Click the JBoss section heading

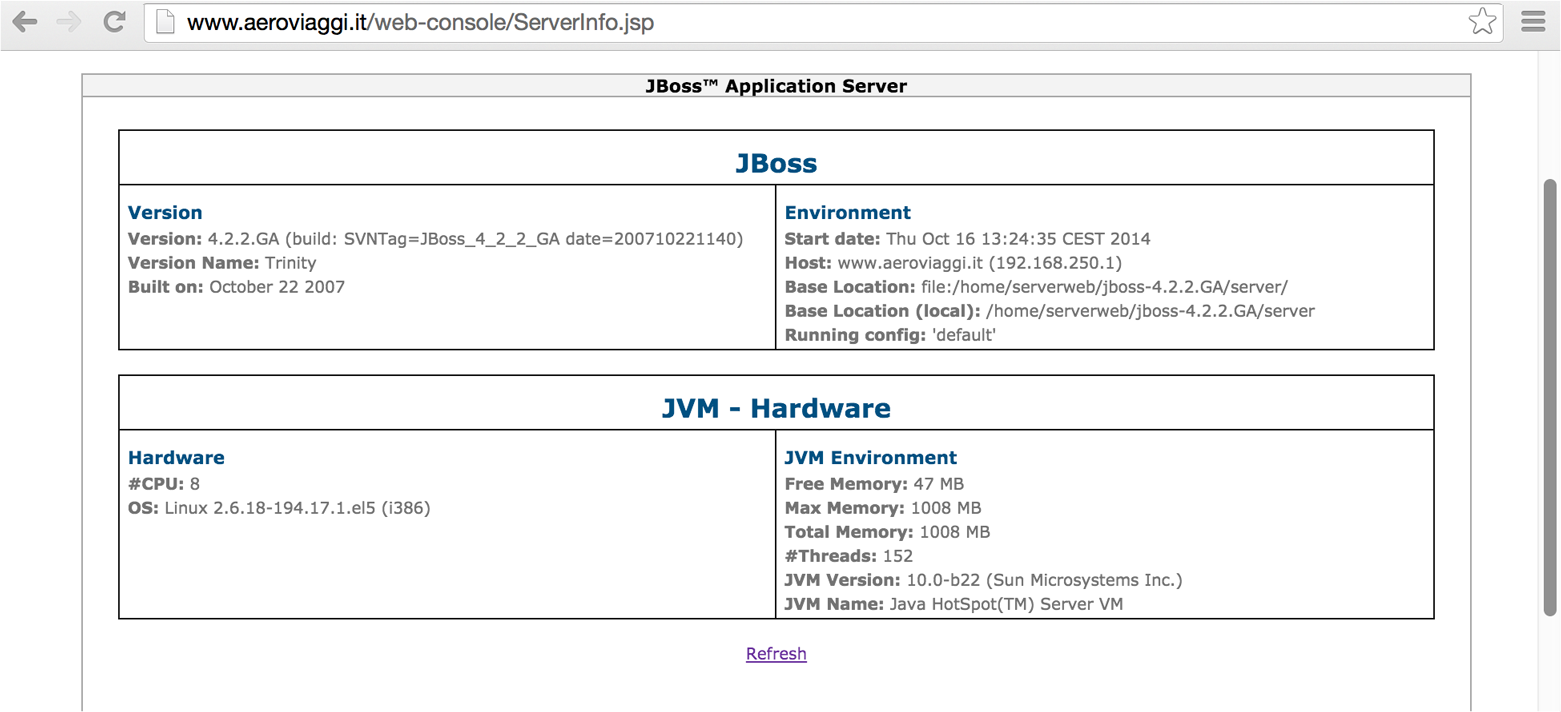(776, 162)
